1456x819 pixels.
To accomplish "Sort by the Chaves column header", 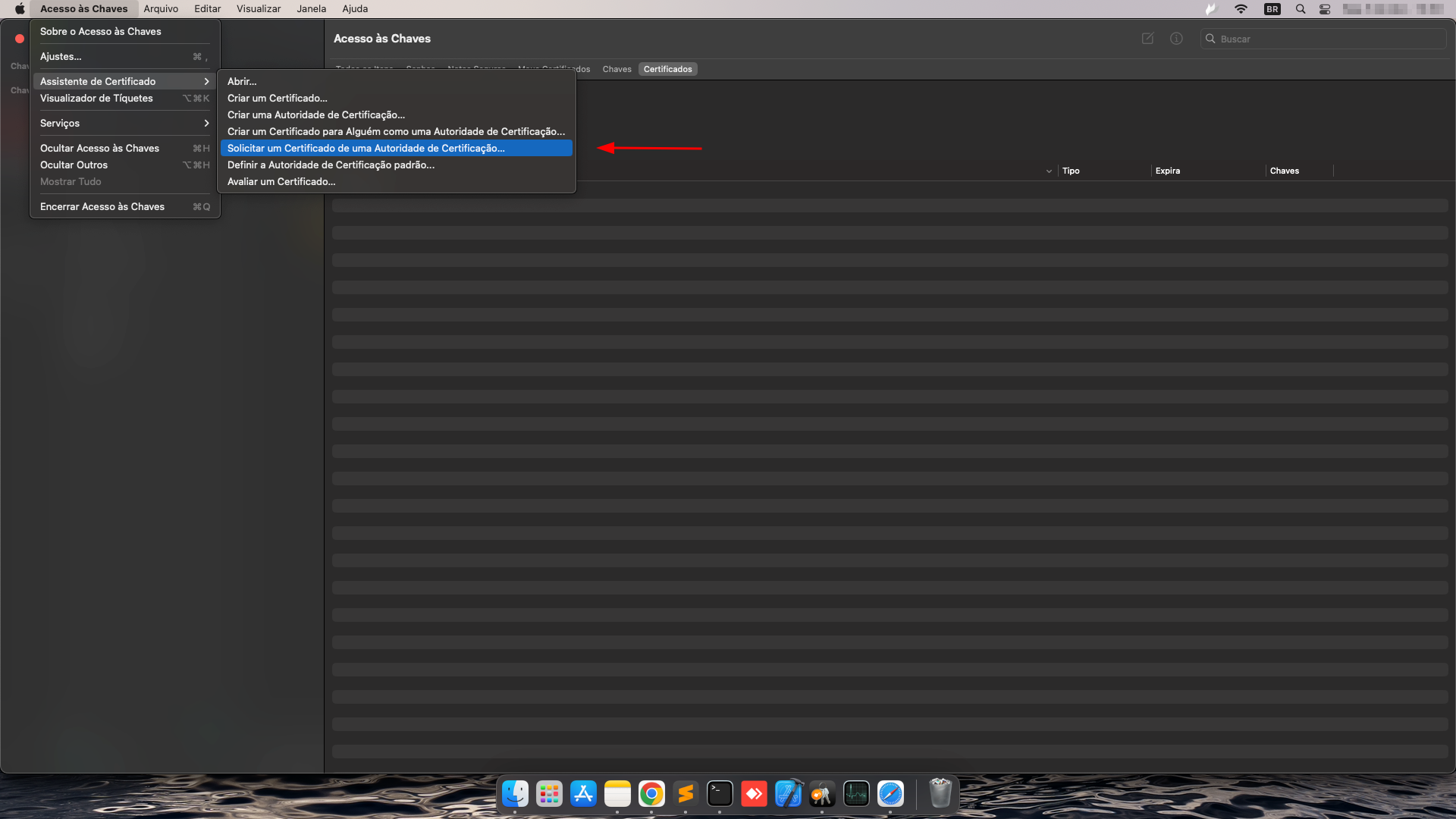I will click(1285, 171).
